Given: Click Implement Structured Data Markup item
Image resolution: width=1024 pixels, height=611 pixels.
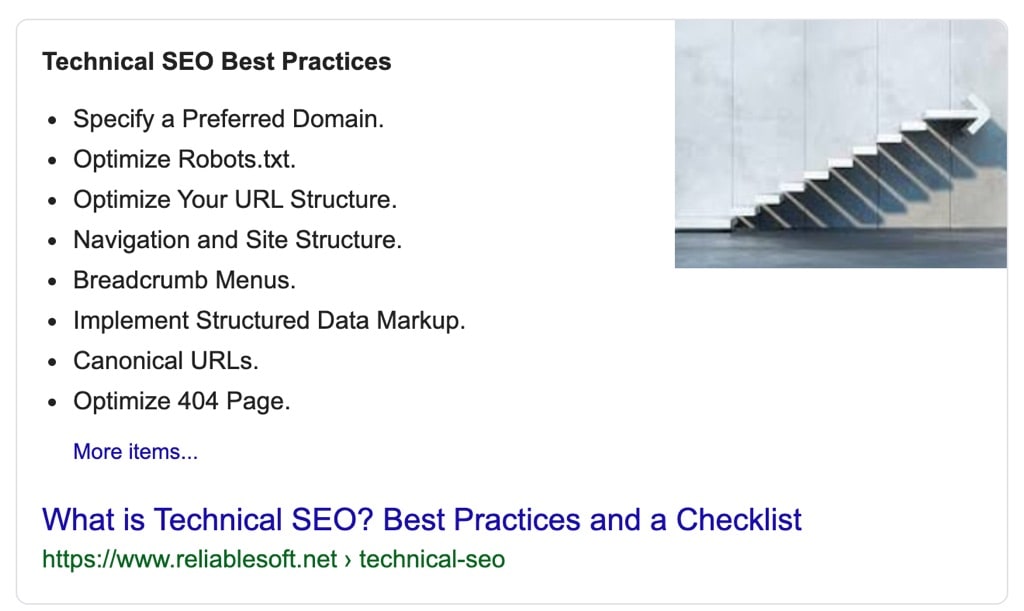Looking at the screenshot, I should pyautogui.click(x=269, y=321).
